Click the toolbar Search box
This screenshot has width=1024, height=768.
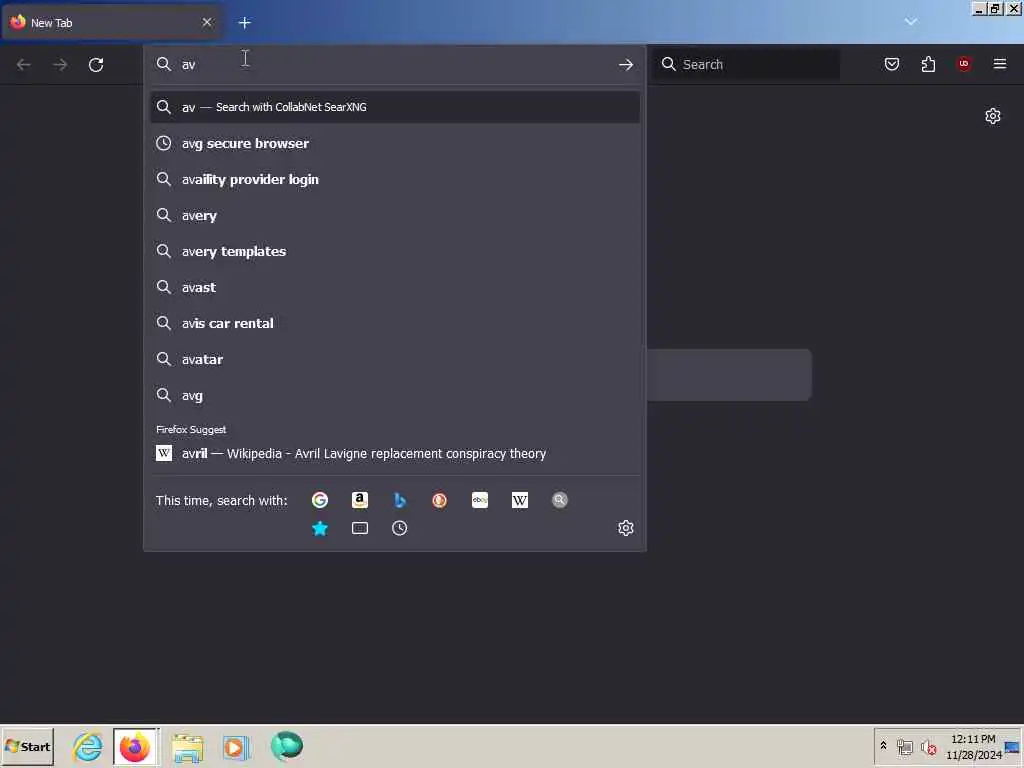[x=747, y=64]
